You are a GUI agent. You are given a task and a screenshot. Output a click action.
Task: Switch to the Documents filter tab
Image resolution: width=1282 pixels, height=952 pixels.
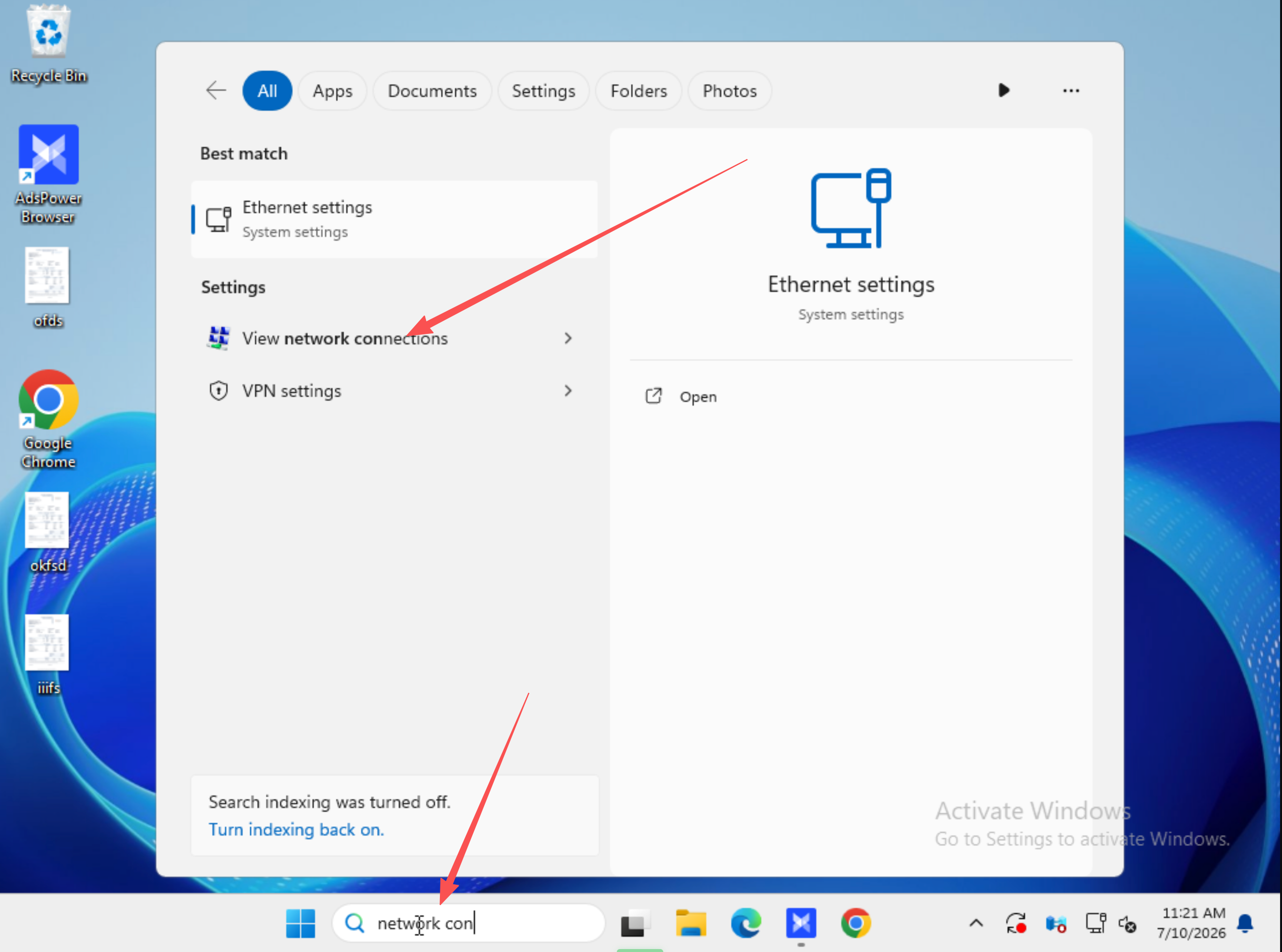432,90
